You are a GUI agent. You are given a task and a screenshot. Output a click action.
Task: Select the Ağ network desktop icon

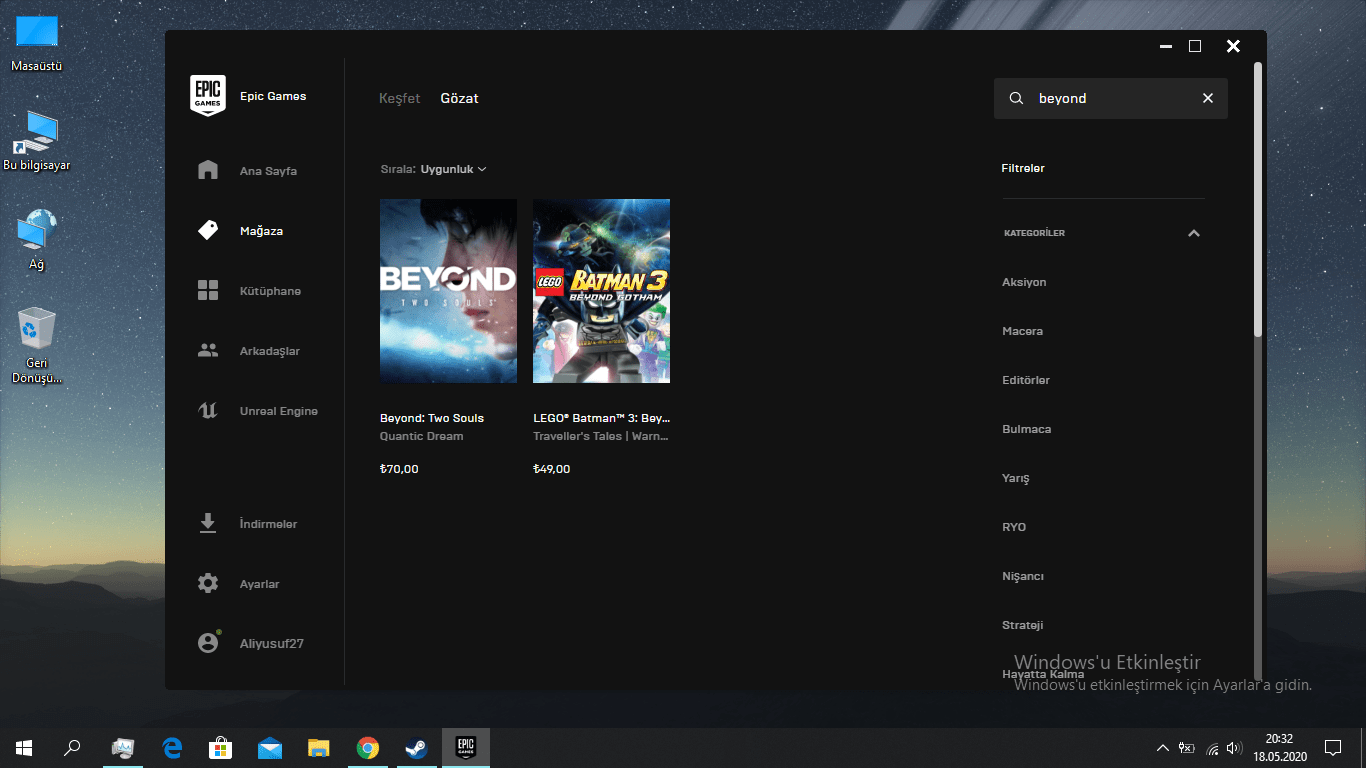37,240
